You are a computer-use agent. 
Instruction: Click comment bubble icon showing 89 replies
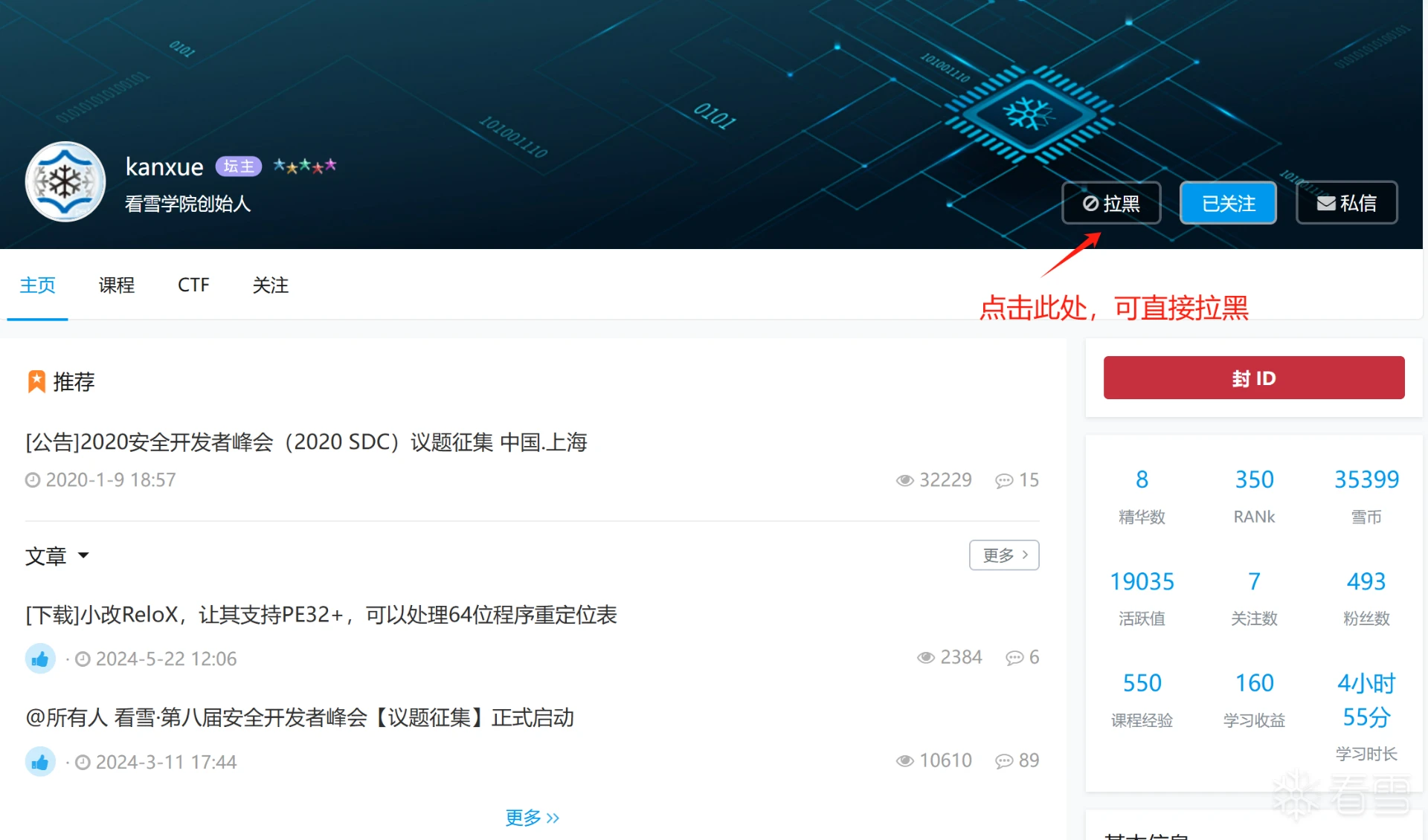pyautogui.click(x=1004, y=760)
